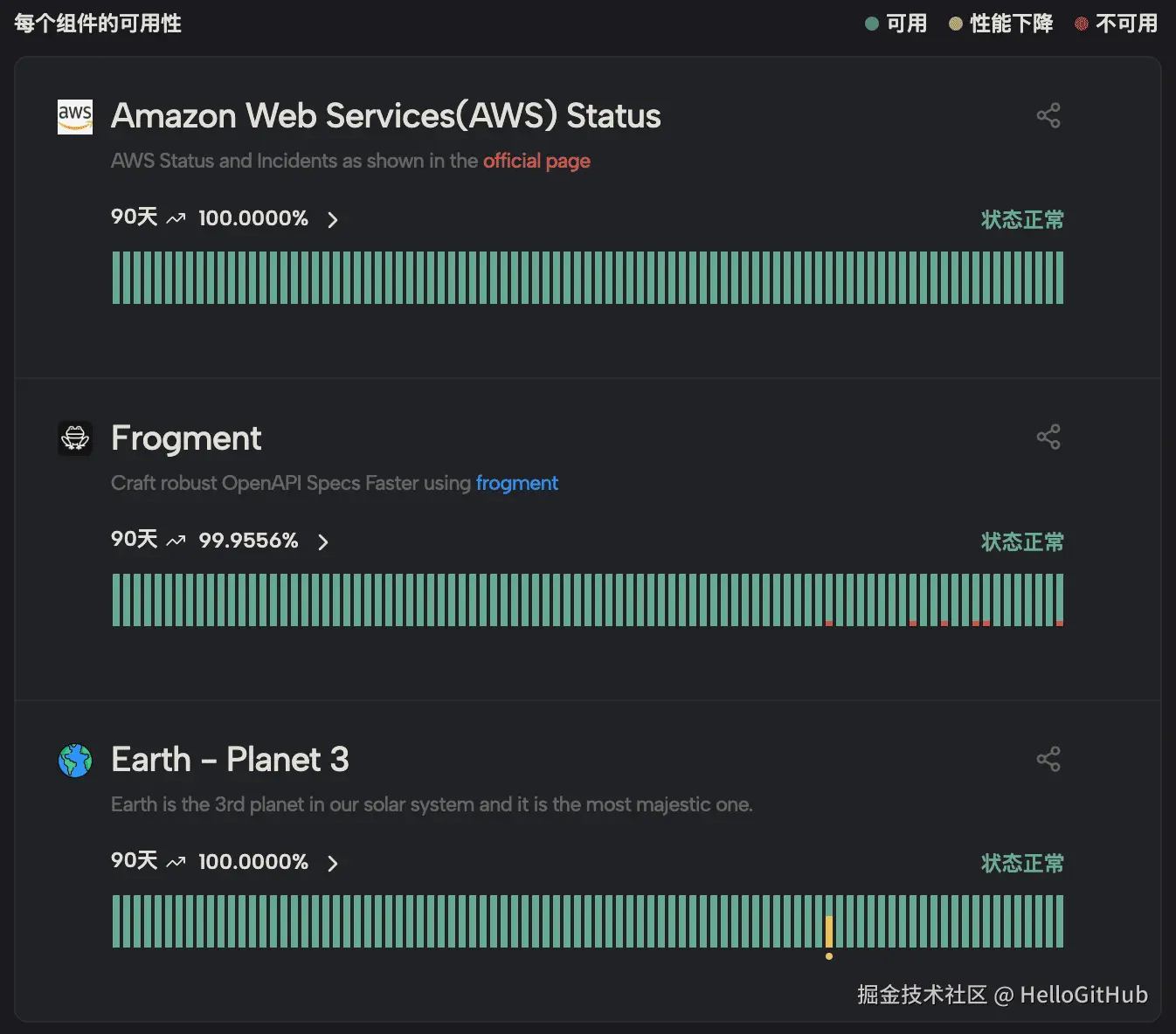Open the red 'official page' link
Image resolution: width=1176 pixels, height=1034 pixels.
pyautogui.click(x=536, y=161)
